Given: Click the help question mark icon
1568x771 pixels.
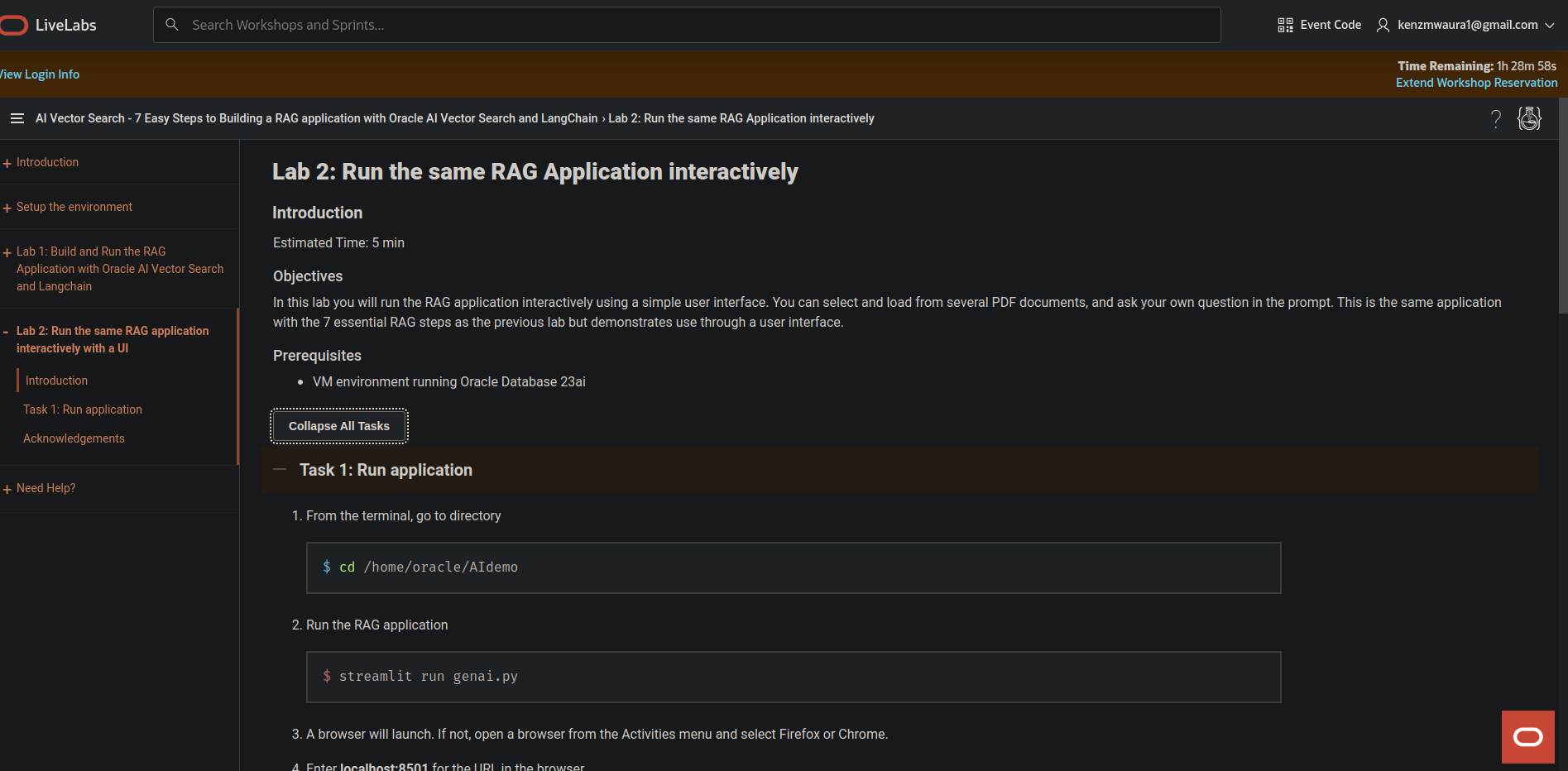Looking at the screenshot, I should tap(1496, 119).
